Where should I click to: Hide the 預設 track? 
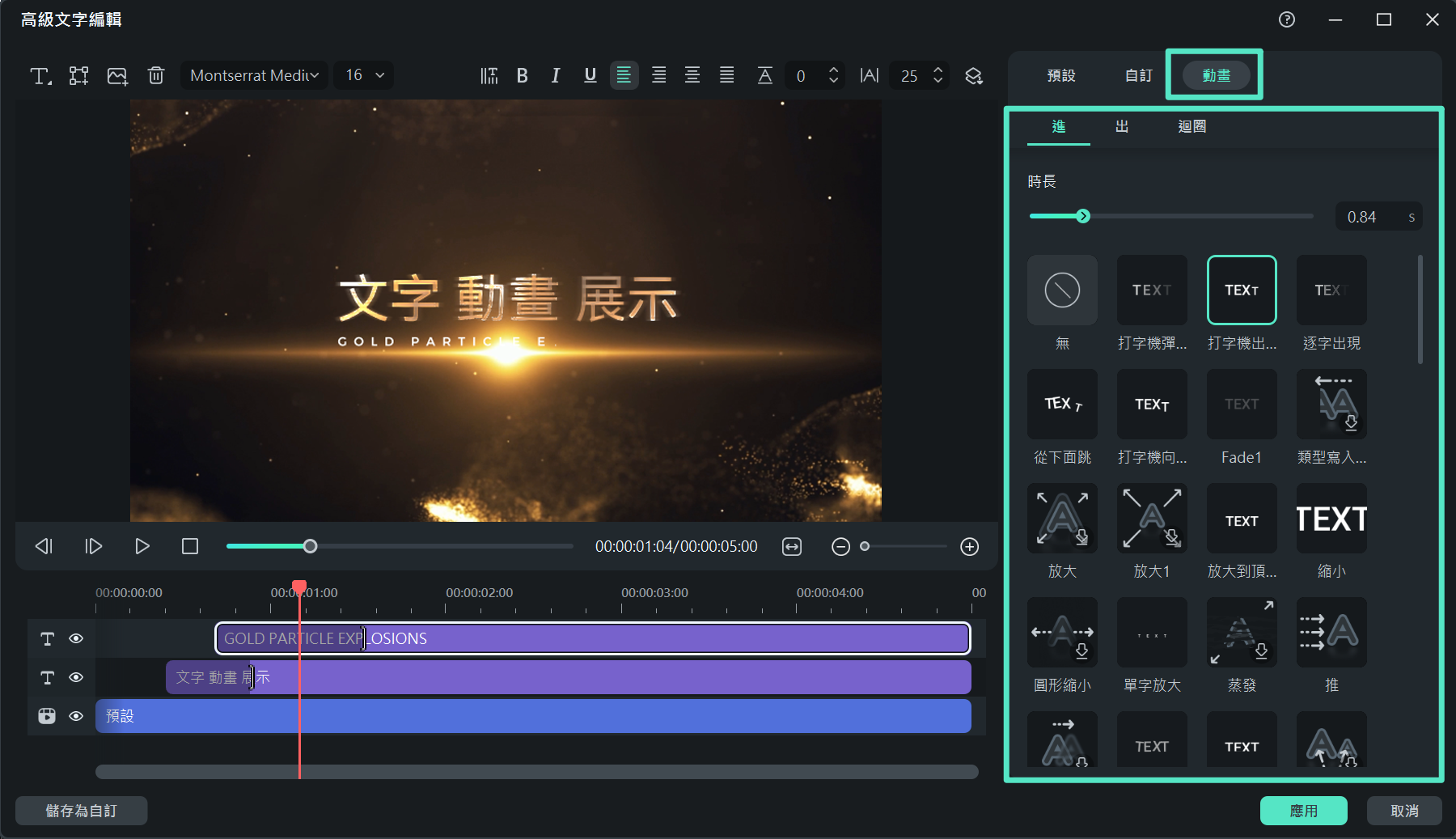pyautogui.click(x=76, y=716)
